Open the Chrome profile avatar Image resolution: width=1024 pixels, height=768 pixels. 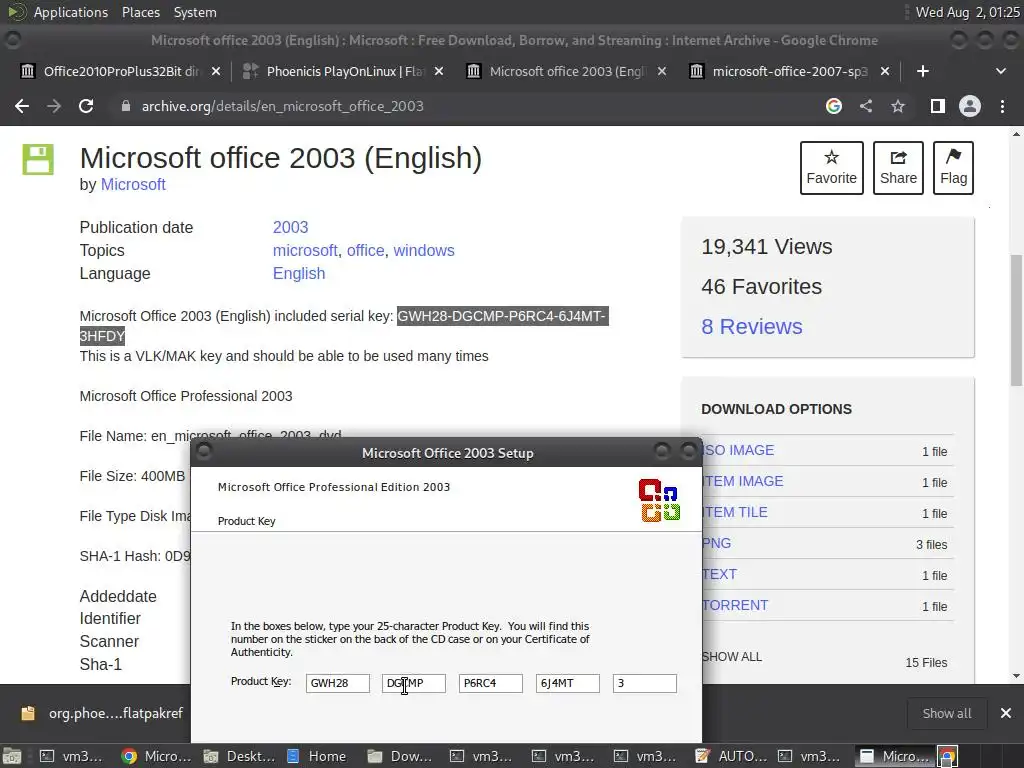pos(970,106)
